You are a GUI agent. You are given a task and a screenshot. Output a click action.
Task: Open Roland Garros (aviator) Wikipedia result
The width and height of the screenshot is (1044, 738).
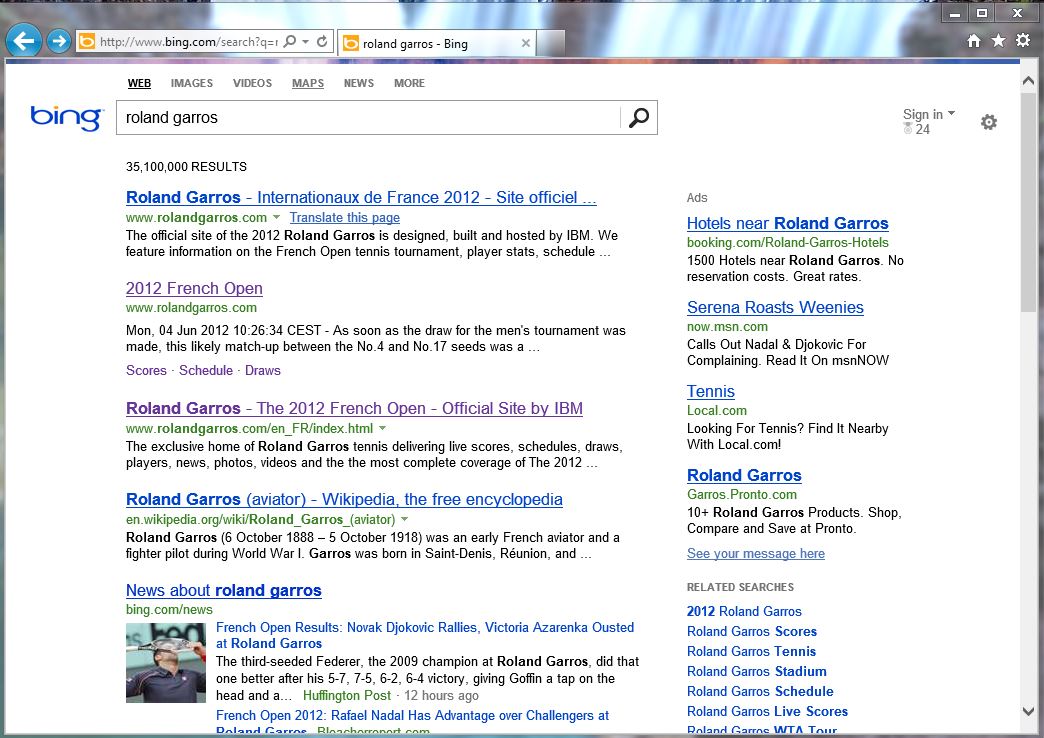coord(344,500)
